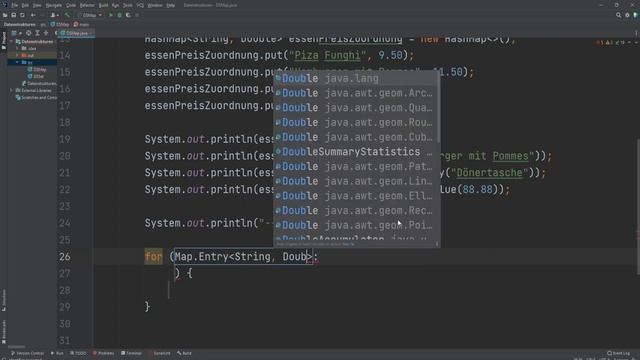
Task: Choose Double java.awt.geom.Pat suggestion
Action: coord(355,167)
